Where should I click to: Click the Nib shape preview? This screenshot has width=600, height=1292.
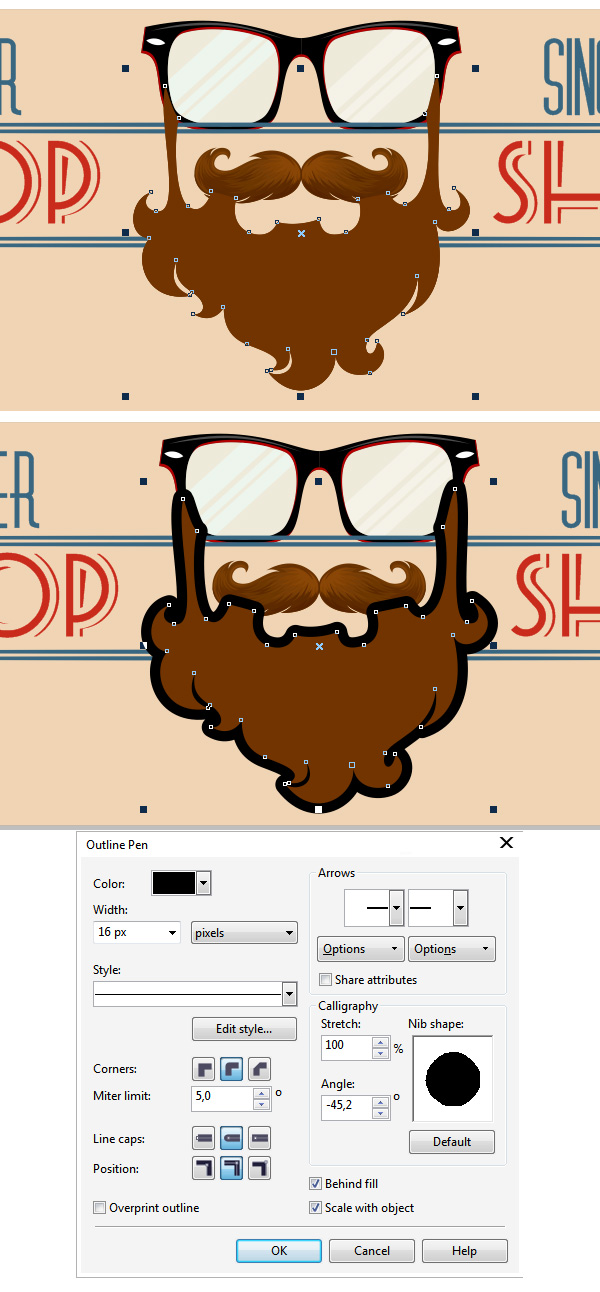tap(452, 1078)
